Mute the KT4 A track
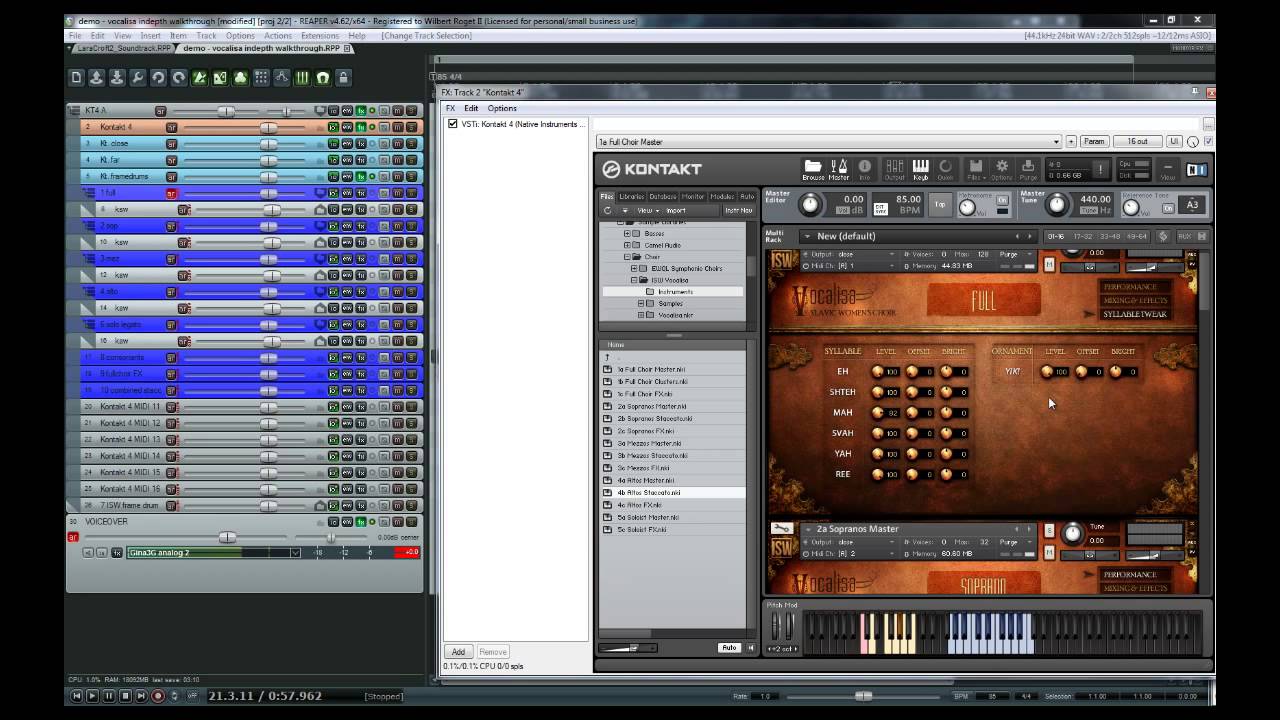This screenshot has height=720, width=1280. (x=398, y=111)
